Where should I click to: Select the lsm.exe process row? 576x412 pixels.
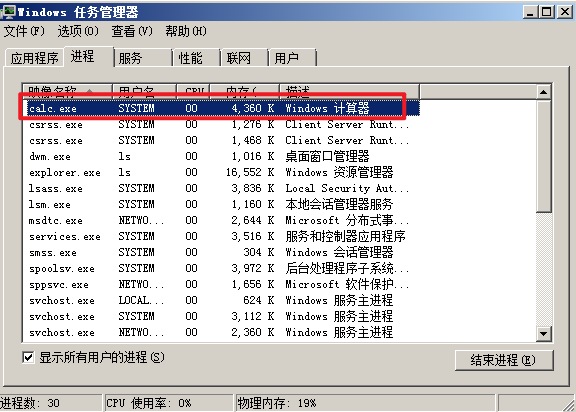pyautogui.click(x=221, y=204)
